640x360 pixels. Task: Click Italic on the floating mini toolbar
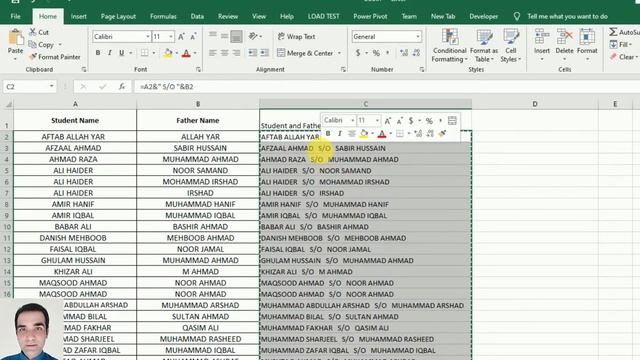tap(339, 133)
